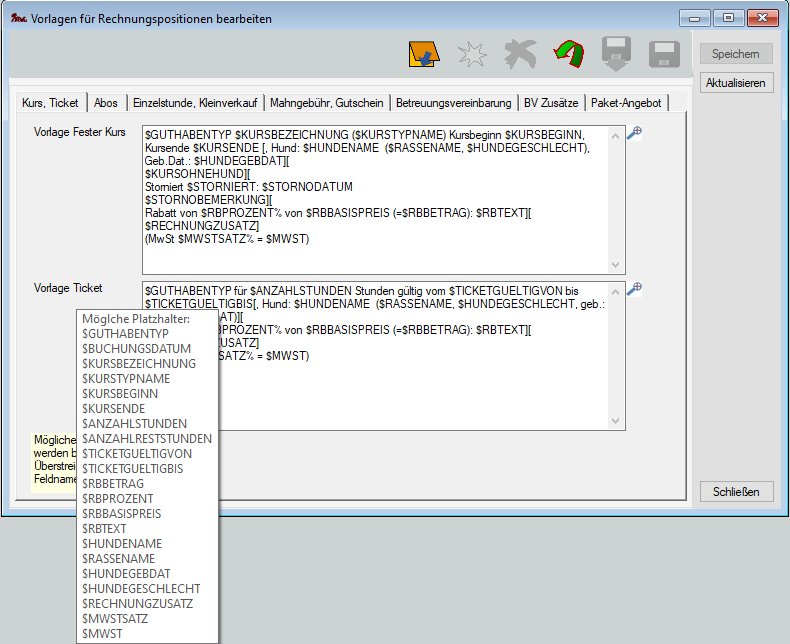This screenshot has height=644, width=790.
Task: Open the magnifier beside Vorlage Fester Kurs
Action: pyautogui.click(x=634, y=134)
